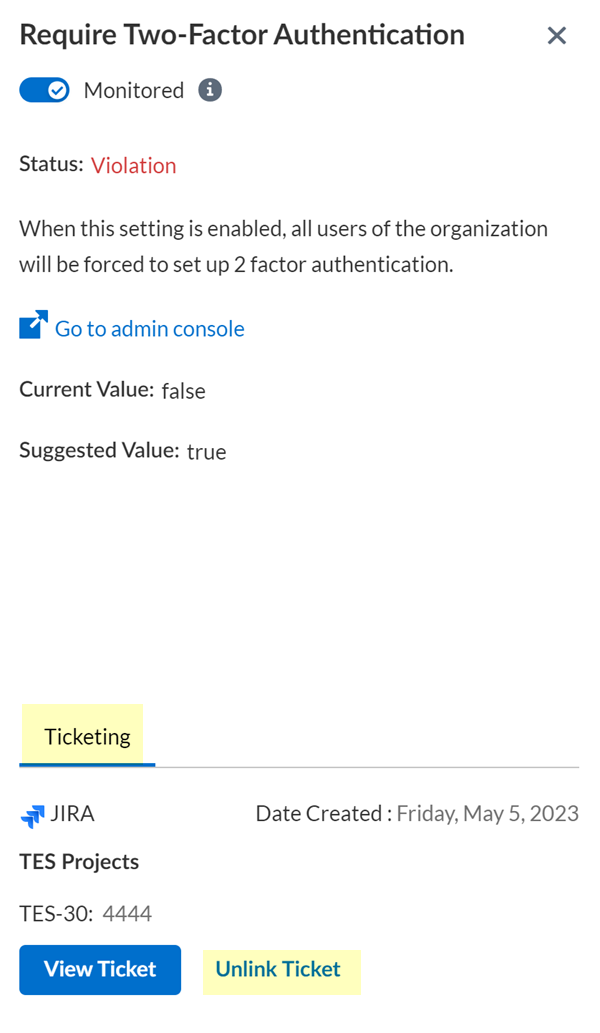
Task: Select the Current Value false text
Action: [183, 390]
